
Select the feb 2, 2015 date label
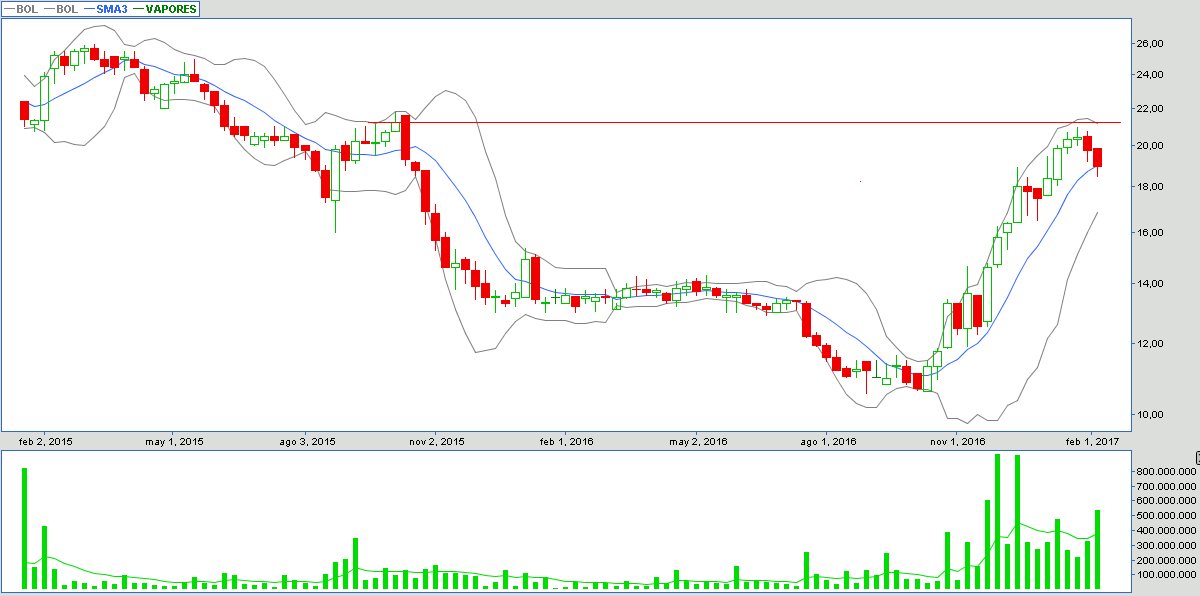pos(46,440)
